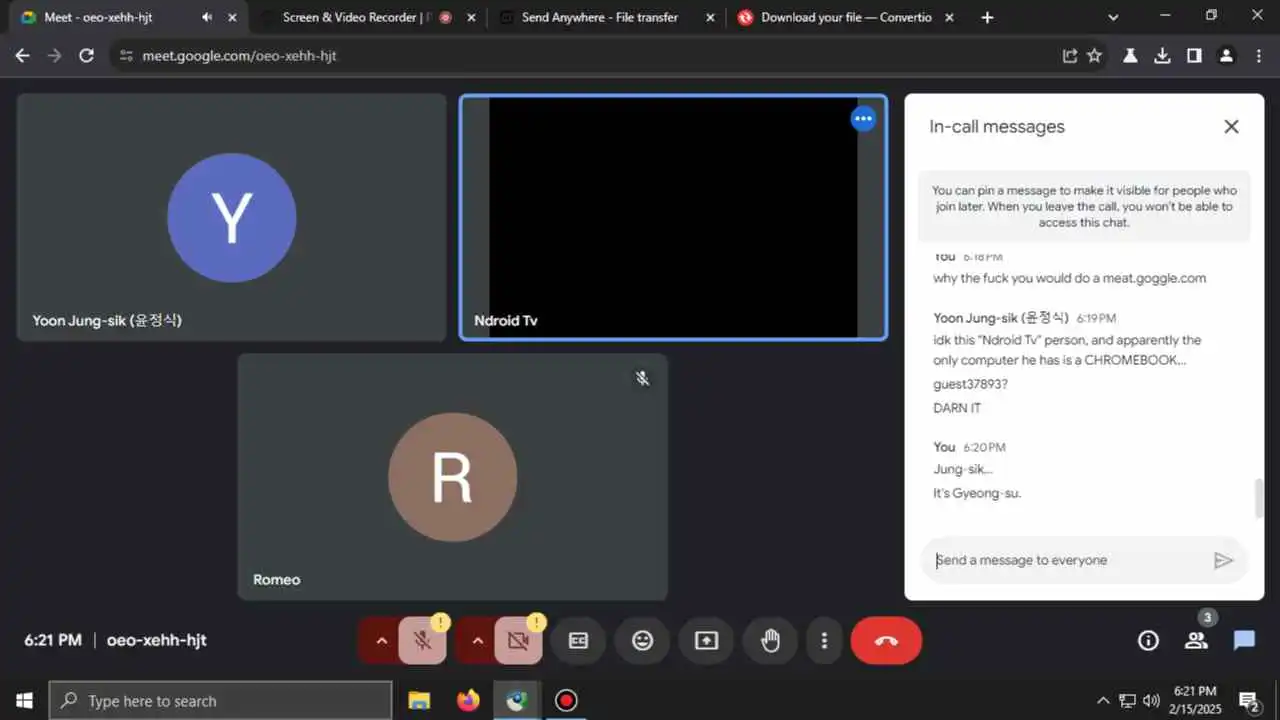
Task: Turn on the camera in call controls
Action: point(518,641)
